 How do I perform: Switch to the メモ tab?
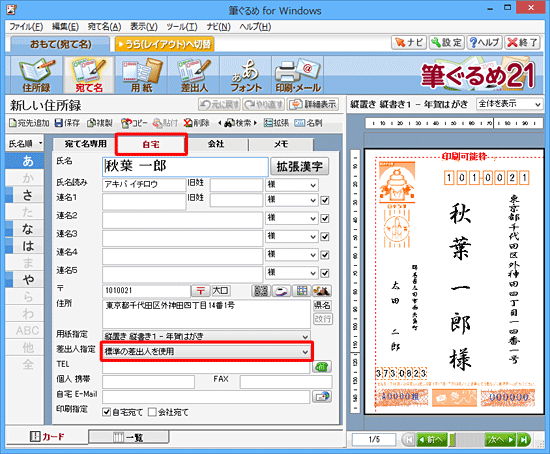[x=281, y=144]
